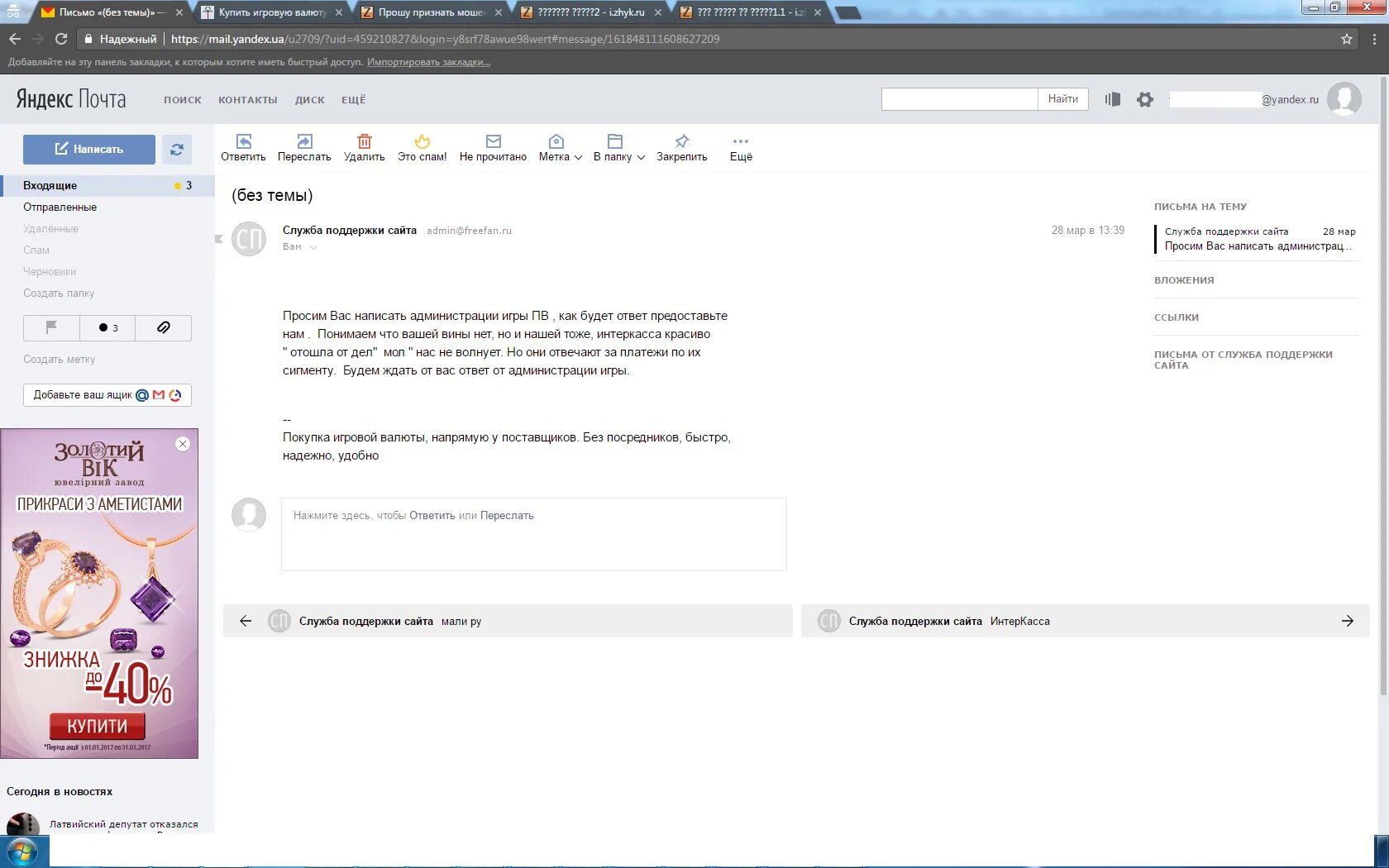Viewport: 1389px width, 868px height.
Task: Click Создать метку link
Action: point(59,359)
